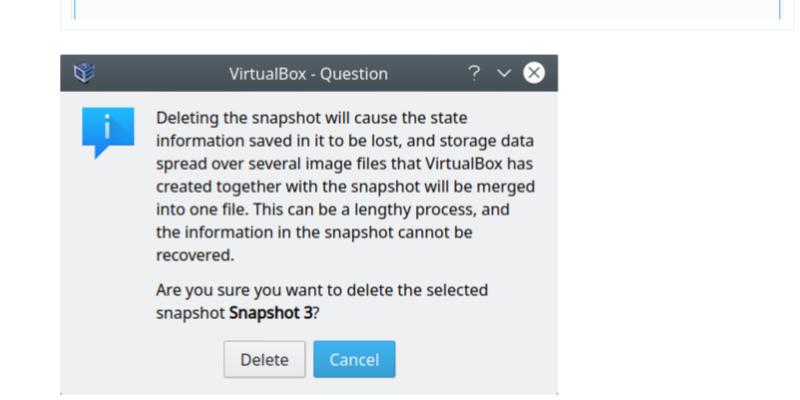Click the "Are you sure you want" question line
Image resolution: width=800 pixels, height=400 pixels.
pyautogui.click(x=321, y=290)
